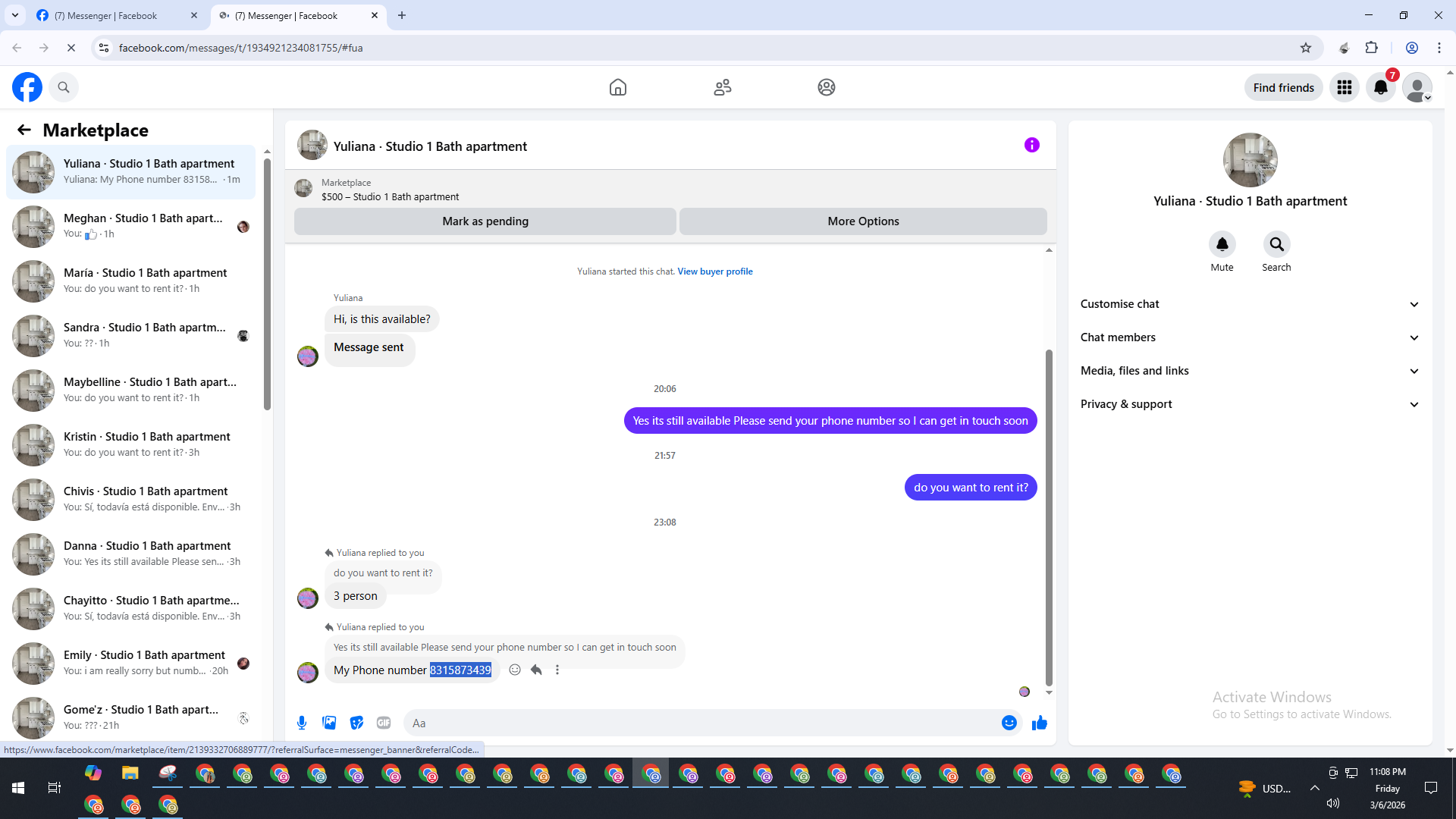Open more options on phone message
Screen dimensions: 1456x819
557,670
